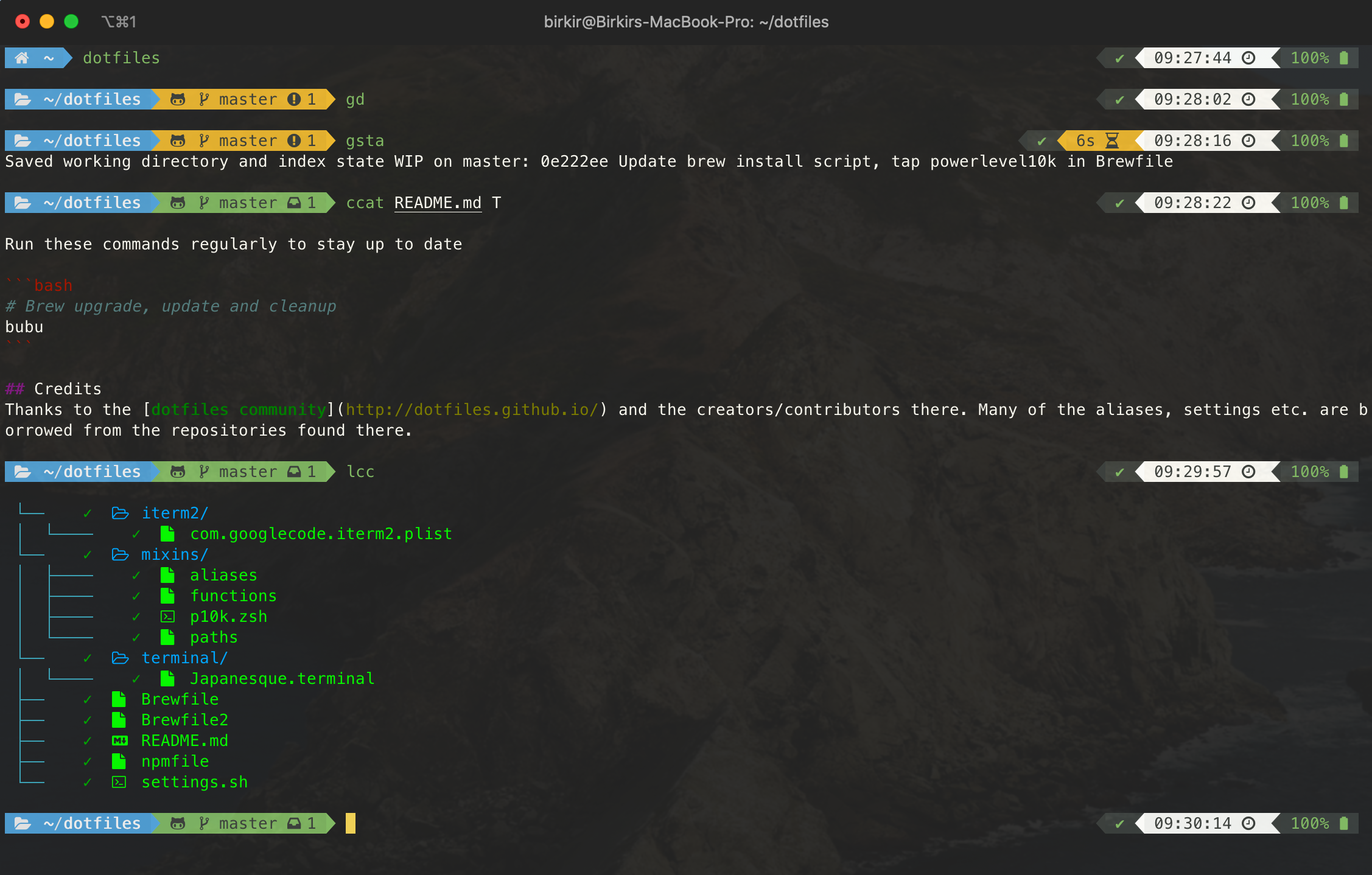
Task: Click the window title birkir@Birkirs-MacBook-Pro
Action: 686,22
